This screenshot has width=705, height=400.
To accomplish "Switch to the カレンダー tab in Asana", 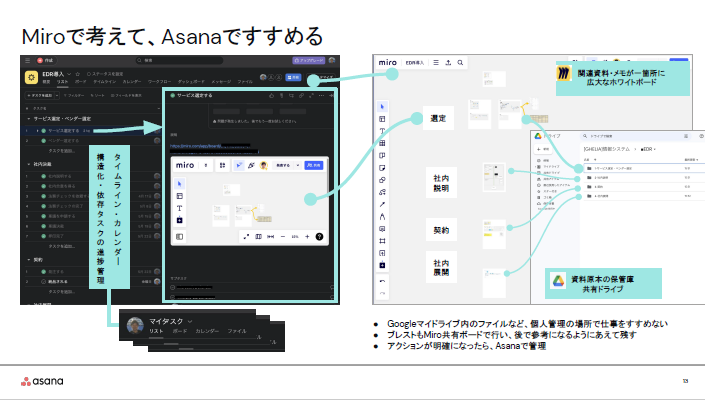I will coord(132,82).
